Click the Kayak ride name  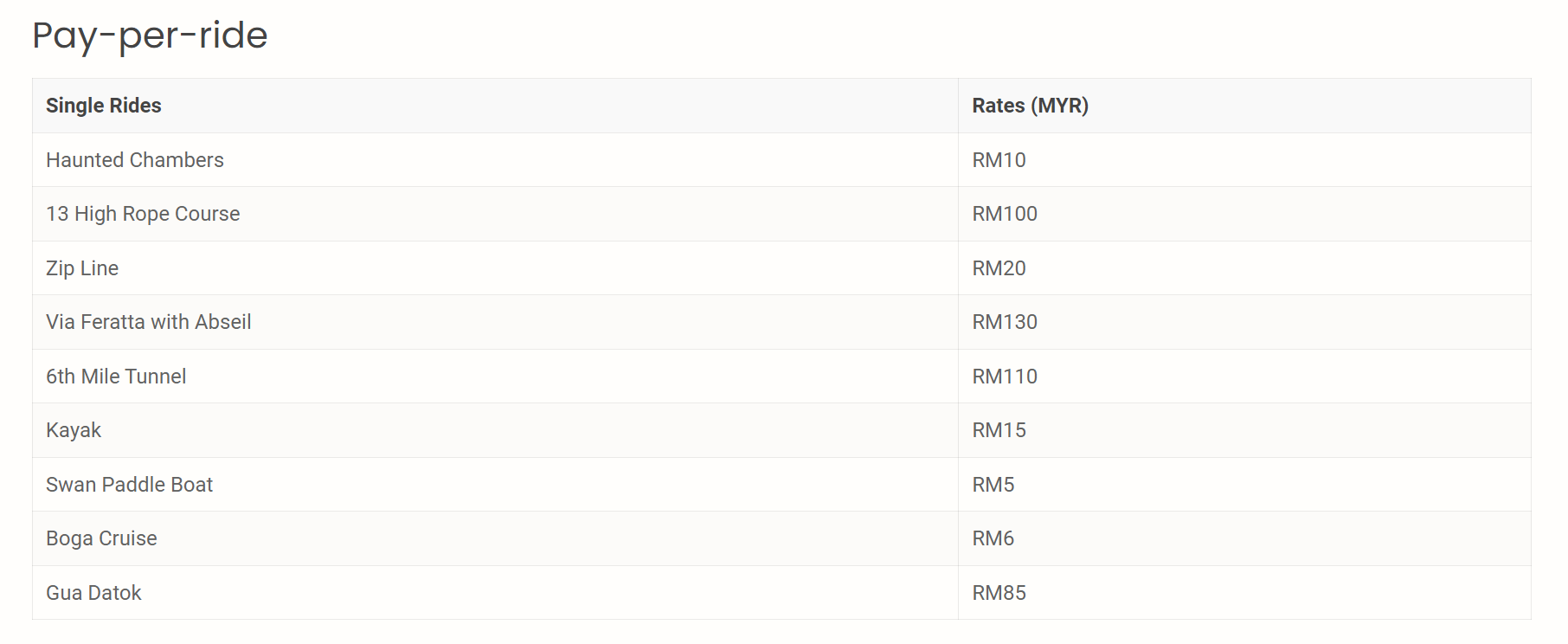click(x=74, y=430)
